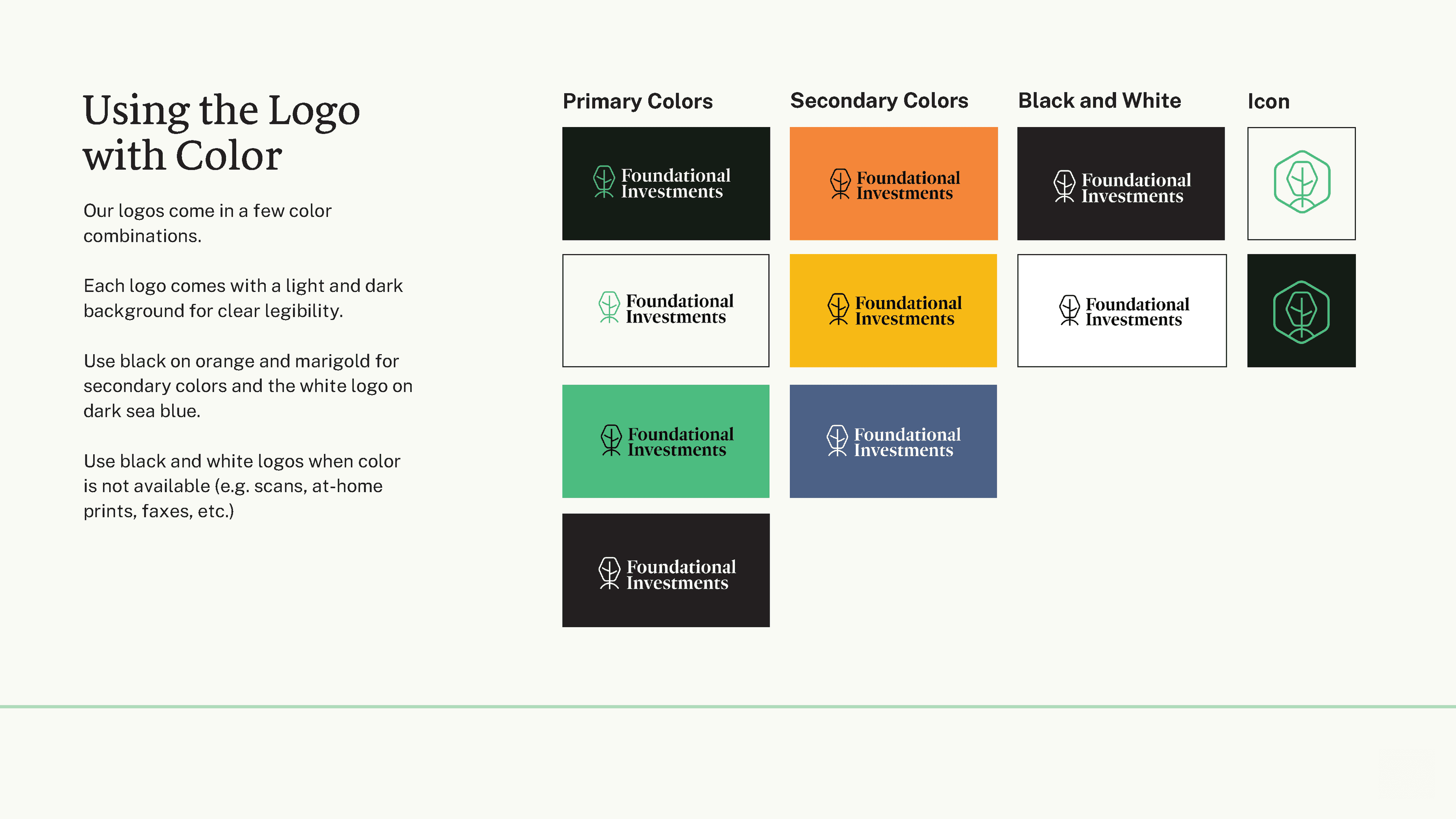This screenshot has width=1456, height=819.
Task: Click tree emblem in white Black-and-White tile
Action: click(1069, 310)
